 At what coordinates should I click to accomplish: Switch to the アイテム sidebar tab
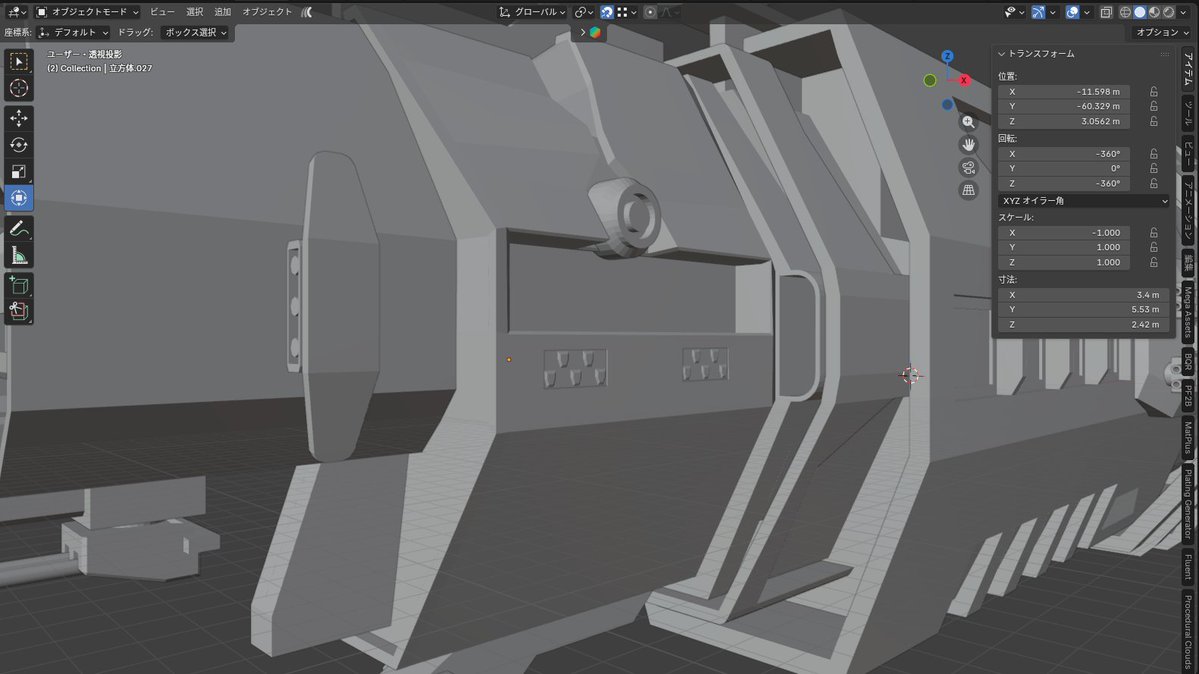click(x=1188, y=69)
